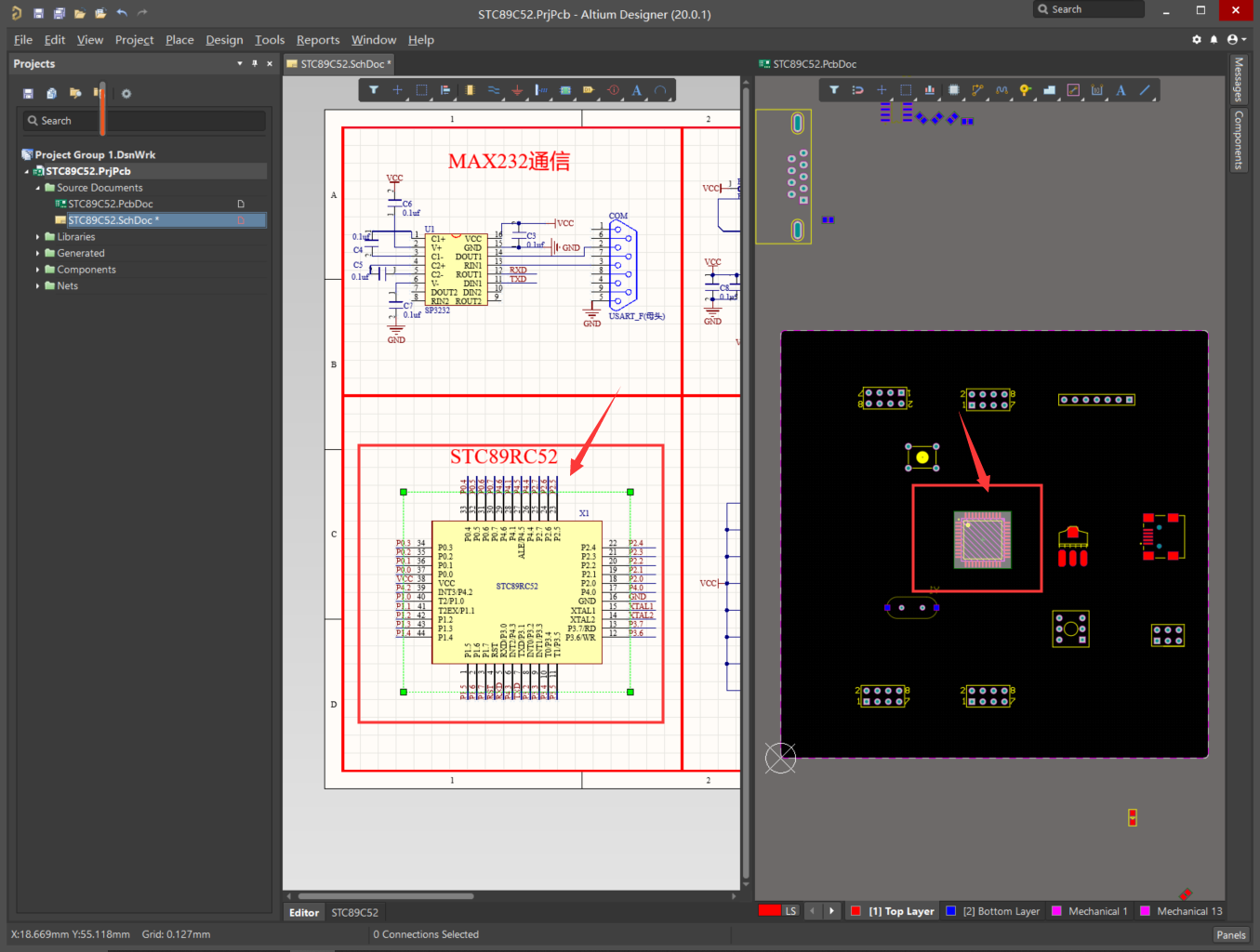The width and height of the screenshot is (1260, 952).
Task: Toggle the LS layer set button
Action: point(789,910)
